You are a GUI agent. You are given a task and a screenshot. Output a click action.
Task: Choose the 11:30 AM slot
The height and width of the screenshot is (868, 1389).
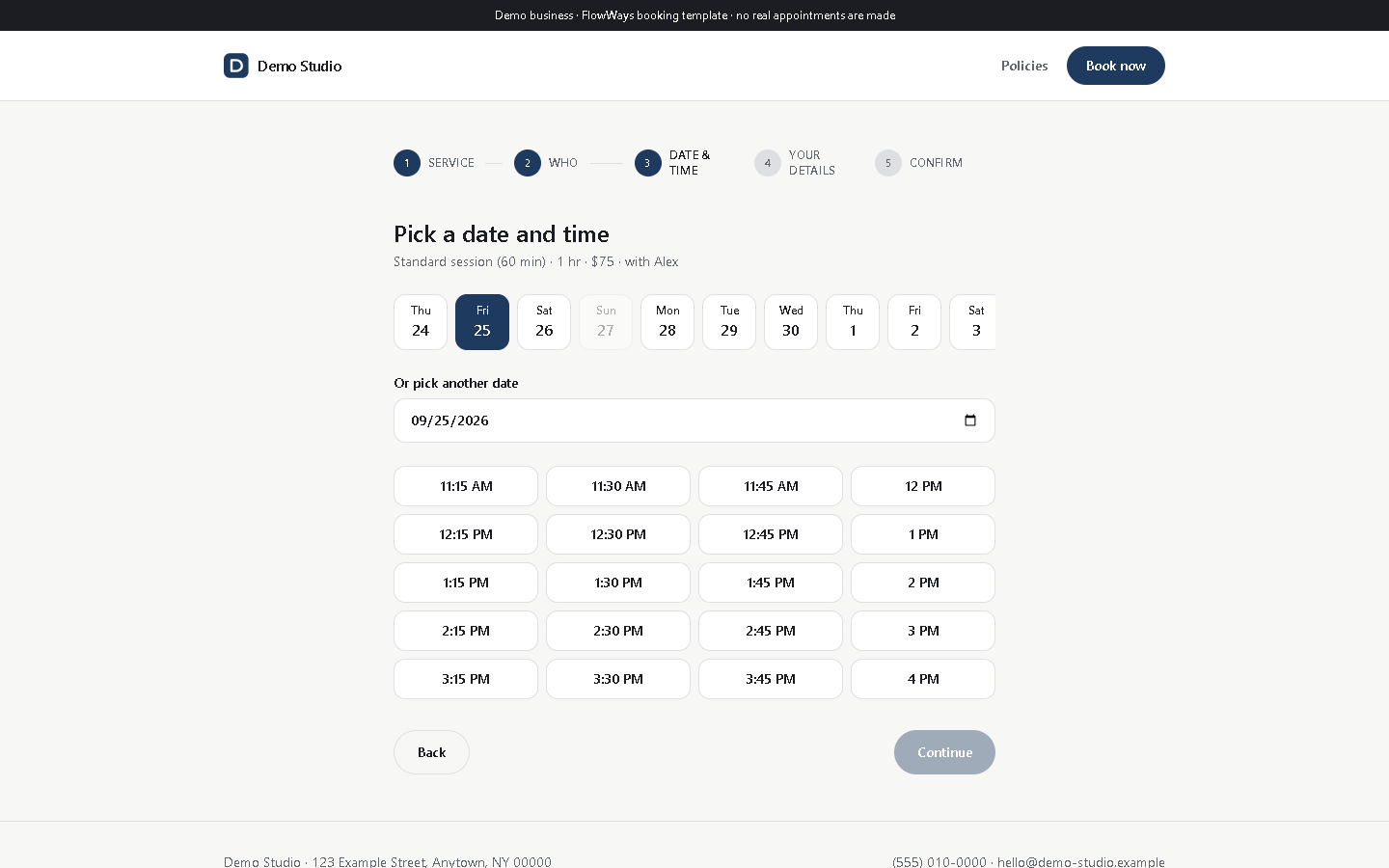point(618,486)
